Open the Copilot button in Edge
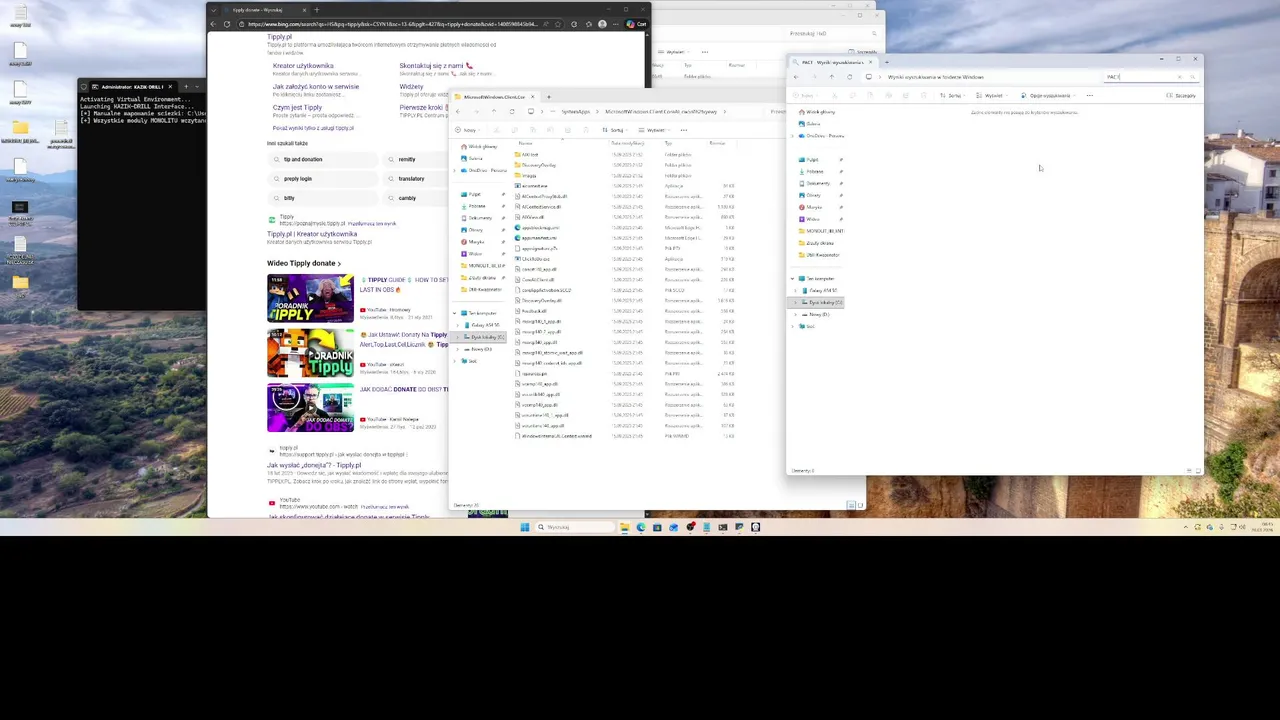 (638, 24)
